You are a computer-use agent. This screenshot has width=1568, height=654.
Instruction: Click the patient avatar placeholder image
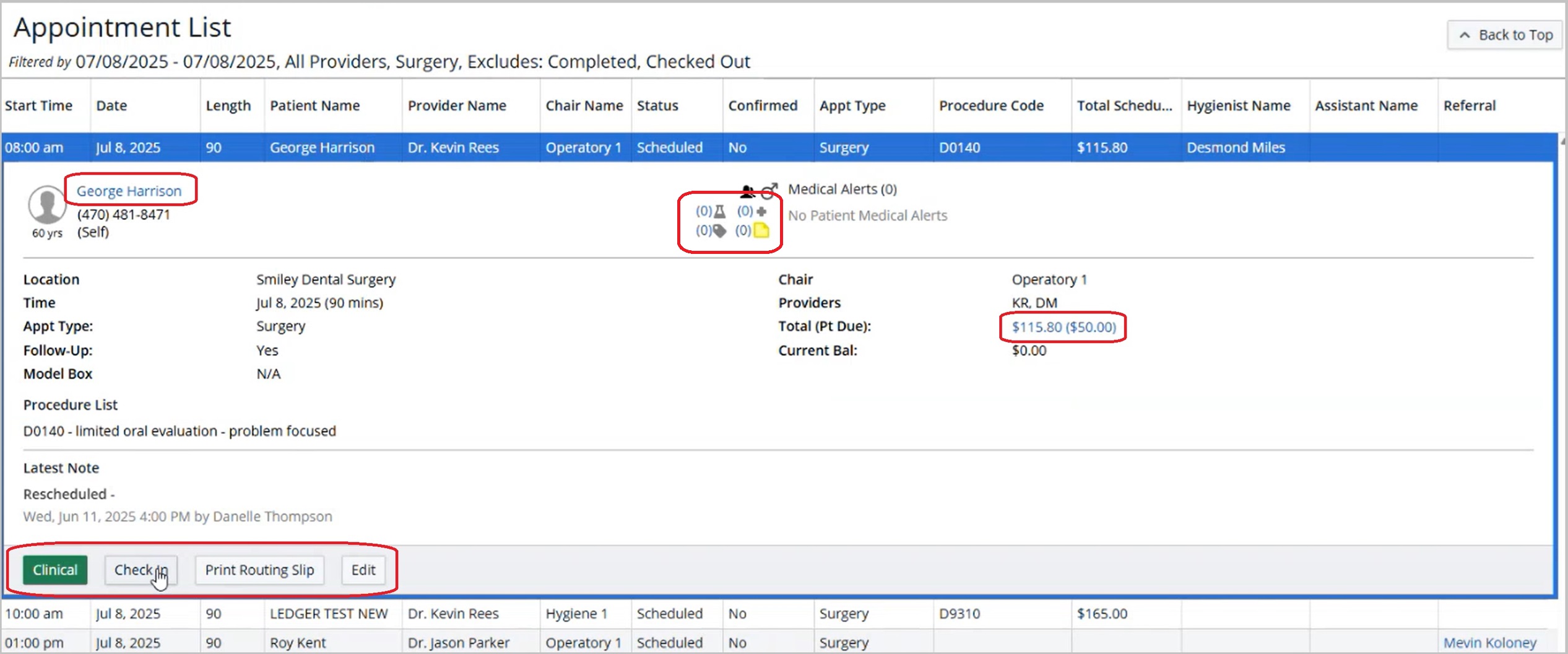[x=47, y=204]
